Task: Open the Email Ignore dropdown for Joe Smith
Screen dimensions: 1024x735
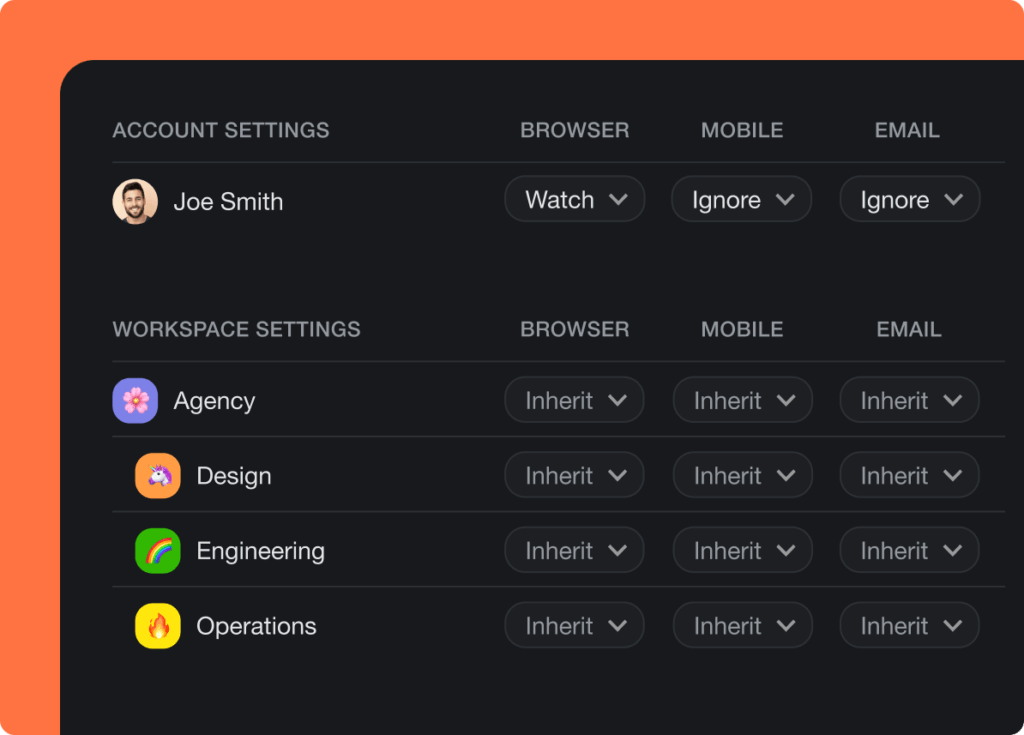Action: (x=909, y=199)
